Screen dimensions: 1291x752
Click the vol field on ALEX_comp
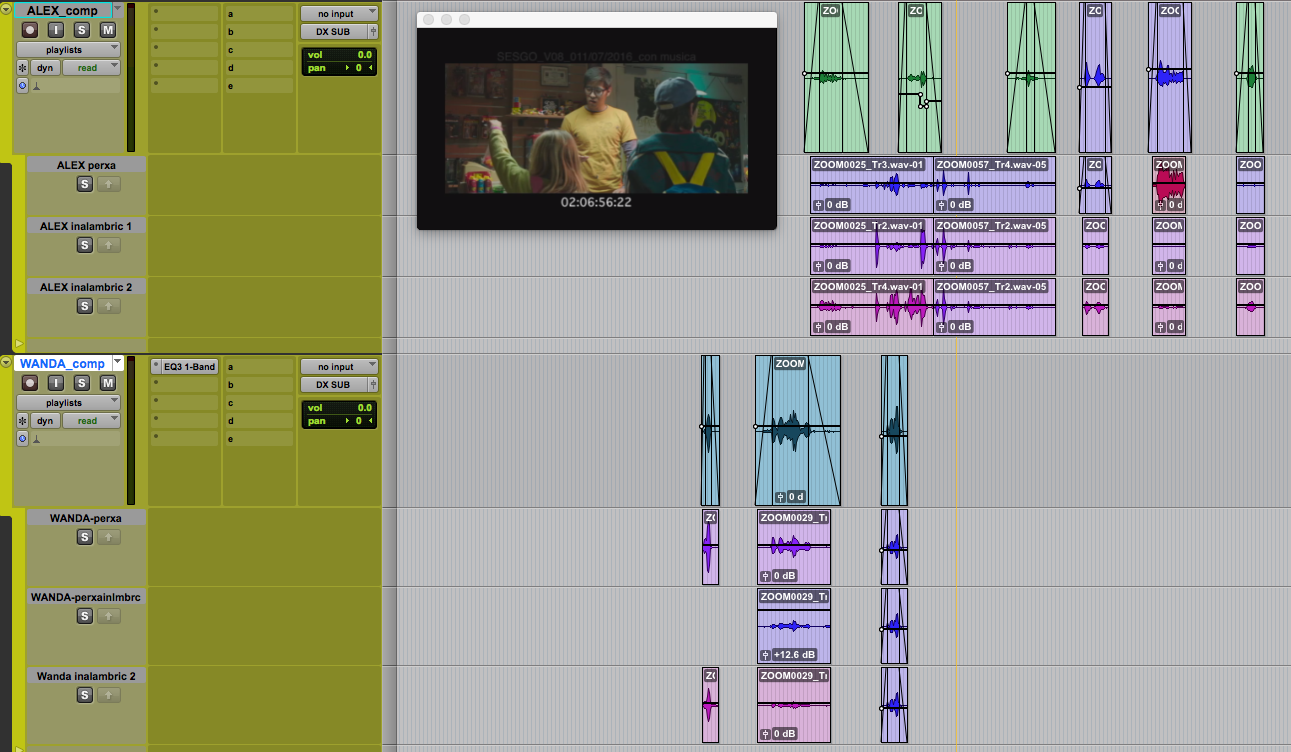pyautogui.click(x=339, y=55)
